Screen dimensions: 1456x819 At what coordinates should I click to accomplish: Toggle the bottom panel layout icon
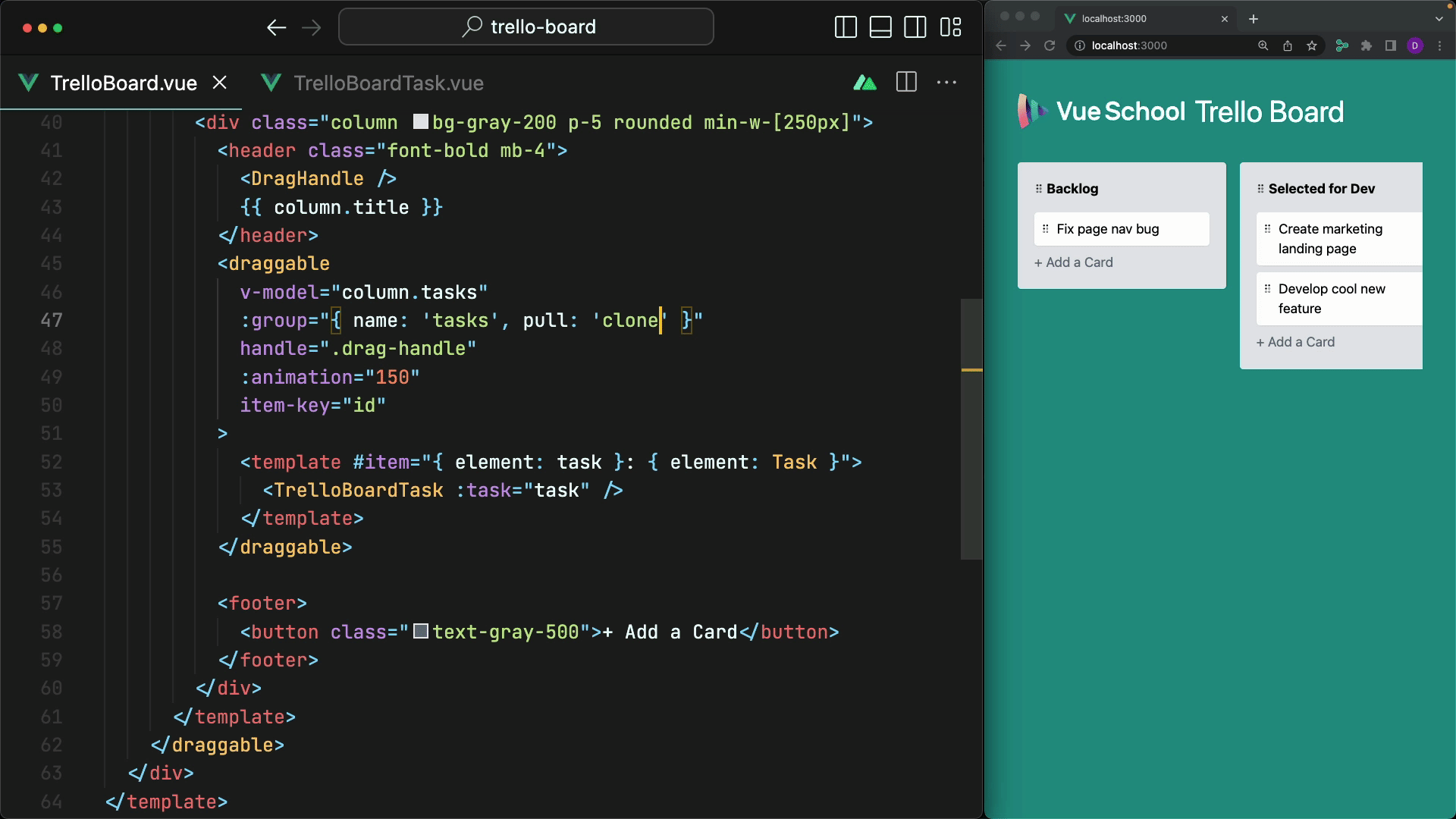(x=880, y=27)
